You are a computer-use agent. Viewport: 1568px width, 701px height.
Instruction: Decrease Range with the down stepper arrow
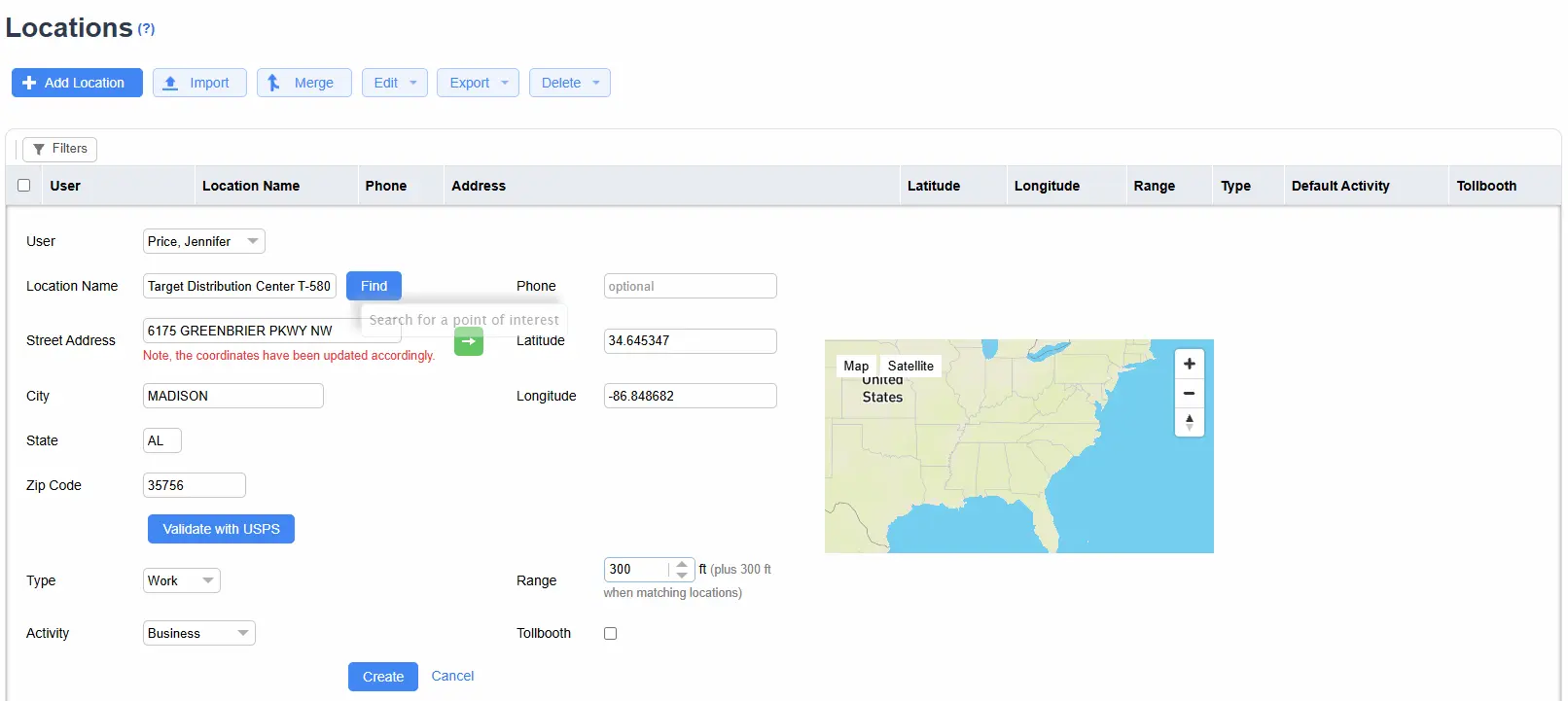(682, 575)
